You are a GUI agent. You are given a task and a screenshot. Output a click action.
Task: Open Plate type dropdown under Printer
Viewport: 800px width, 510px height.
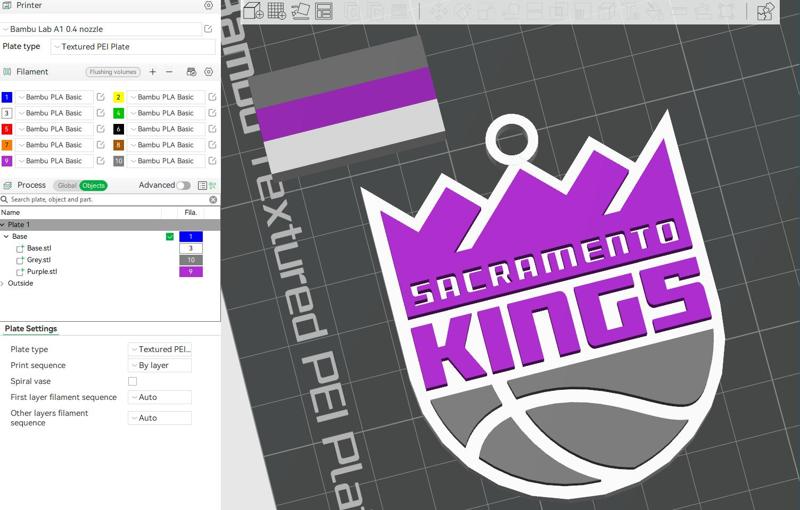point(133,46)
